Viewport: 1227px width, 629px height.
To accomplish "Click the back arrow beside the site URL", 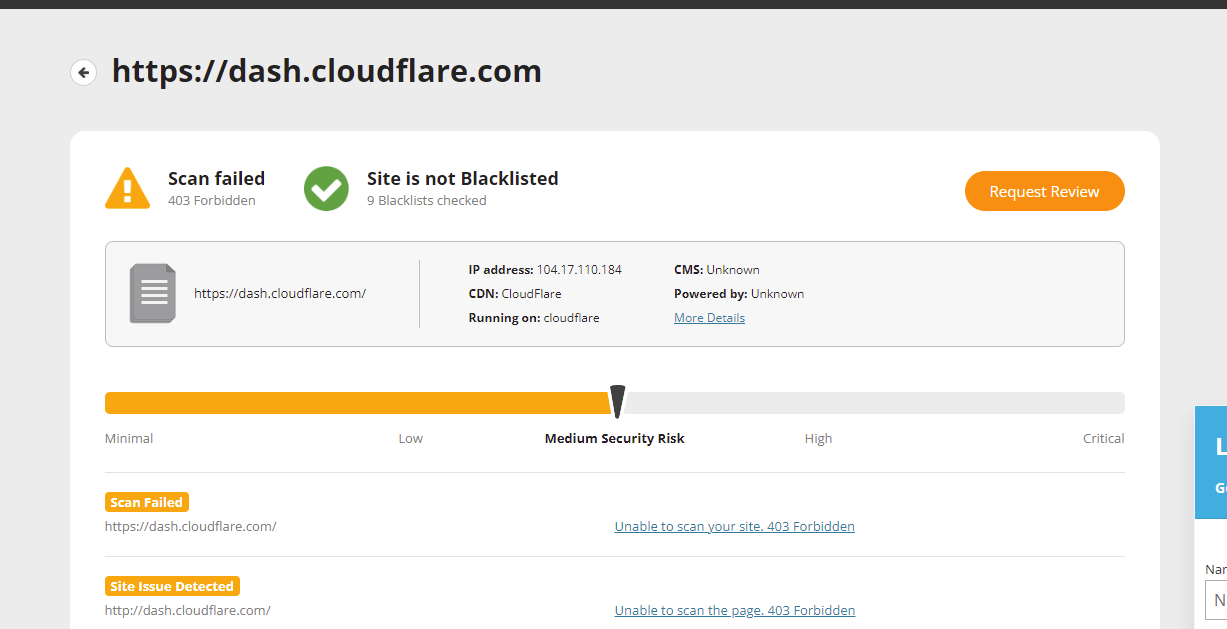I will [x=83, y=72].
